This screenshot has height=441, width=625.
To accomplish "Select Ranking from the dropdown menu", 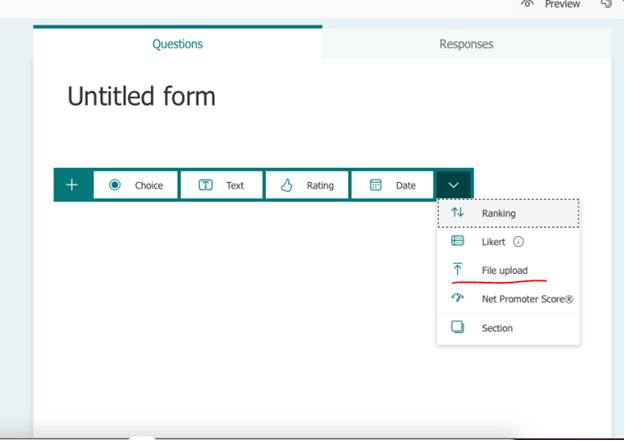I will point(508,213).
